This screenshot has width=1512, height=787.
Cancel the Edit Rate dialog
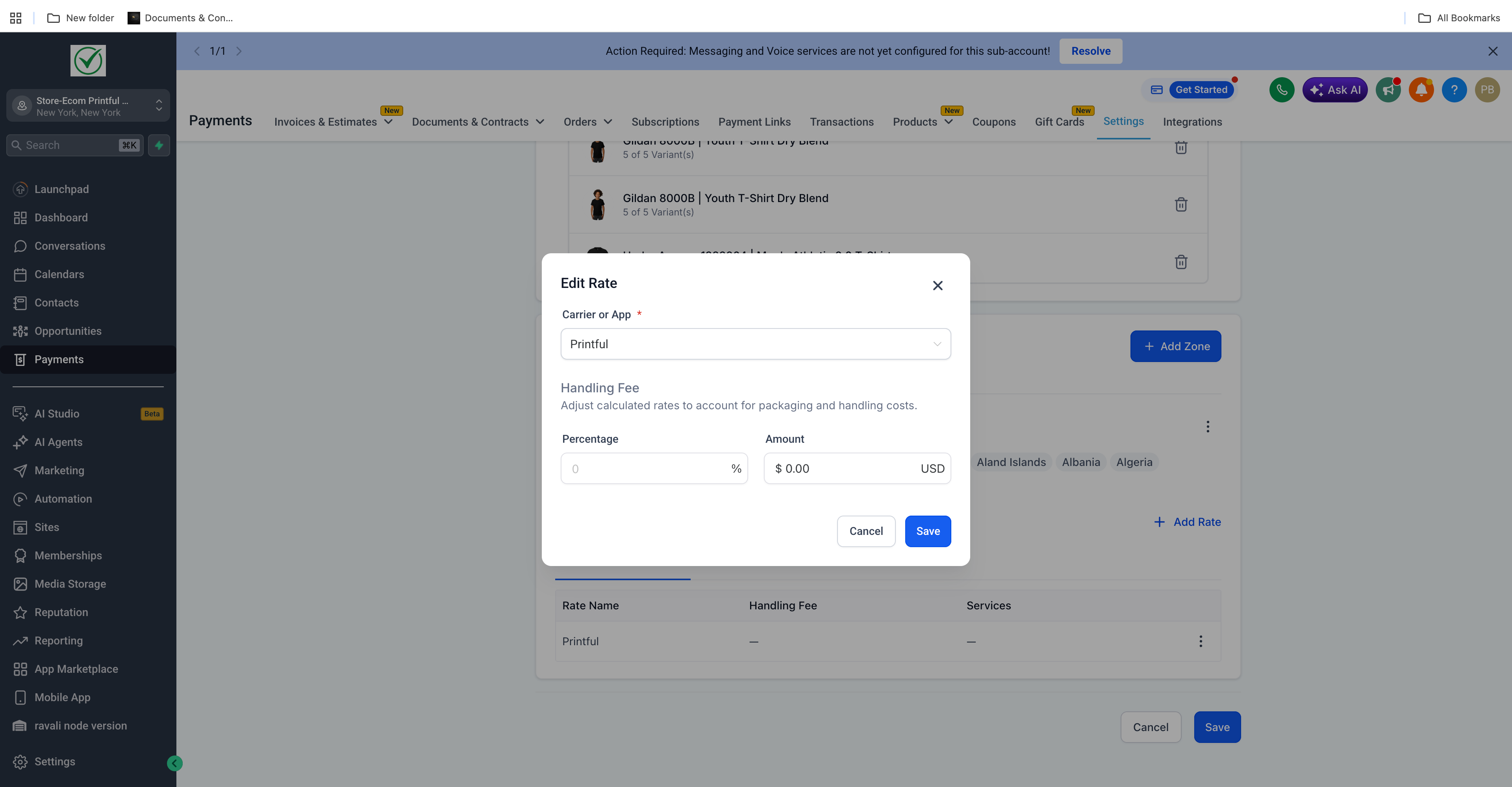click(866, 531)
